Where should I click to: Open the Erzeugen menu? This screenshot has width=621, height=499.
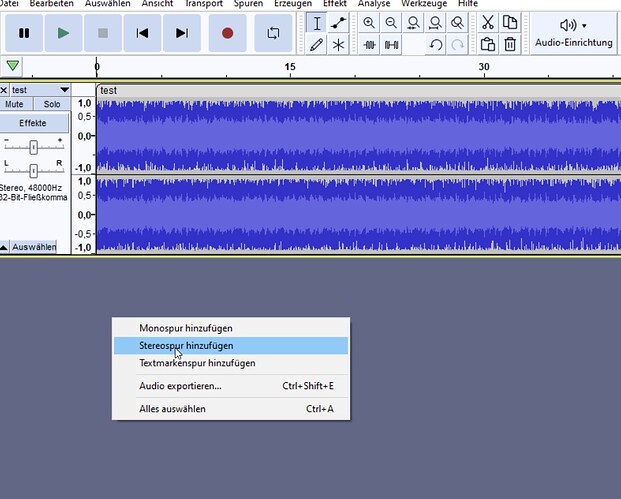293,4
